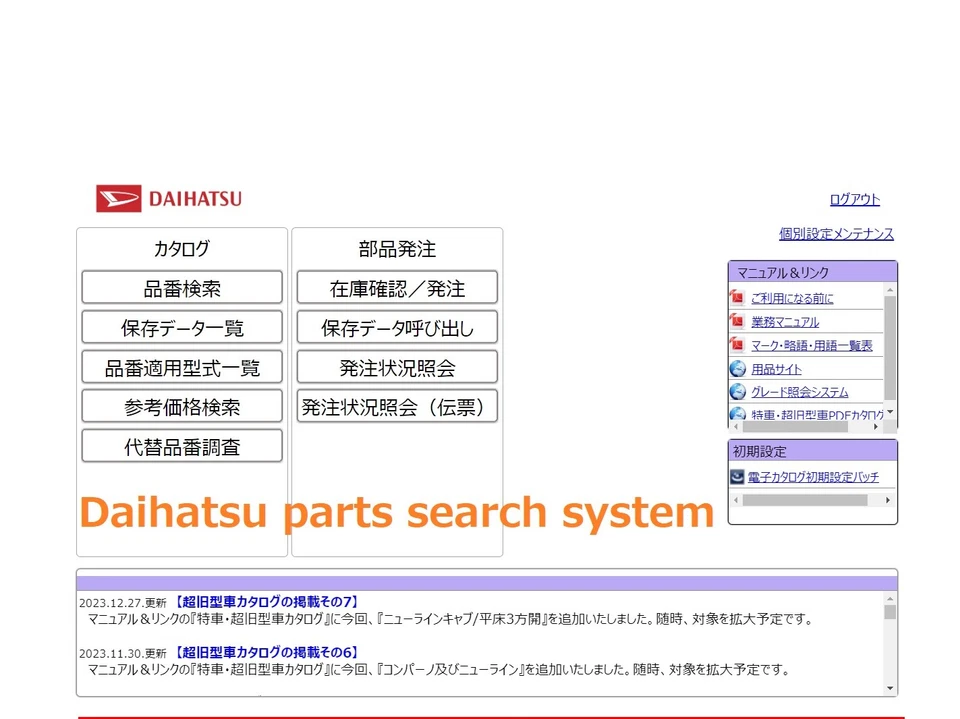Select the globe icon beside 用品サイト
This screenshot has width=960, height=719.
738,369
